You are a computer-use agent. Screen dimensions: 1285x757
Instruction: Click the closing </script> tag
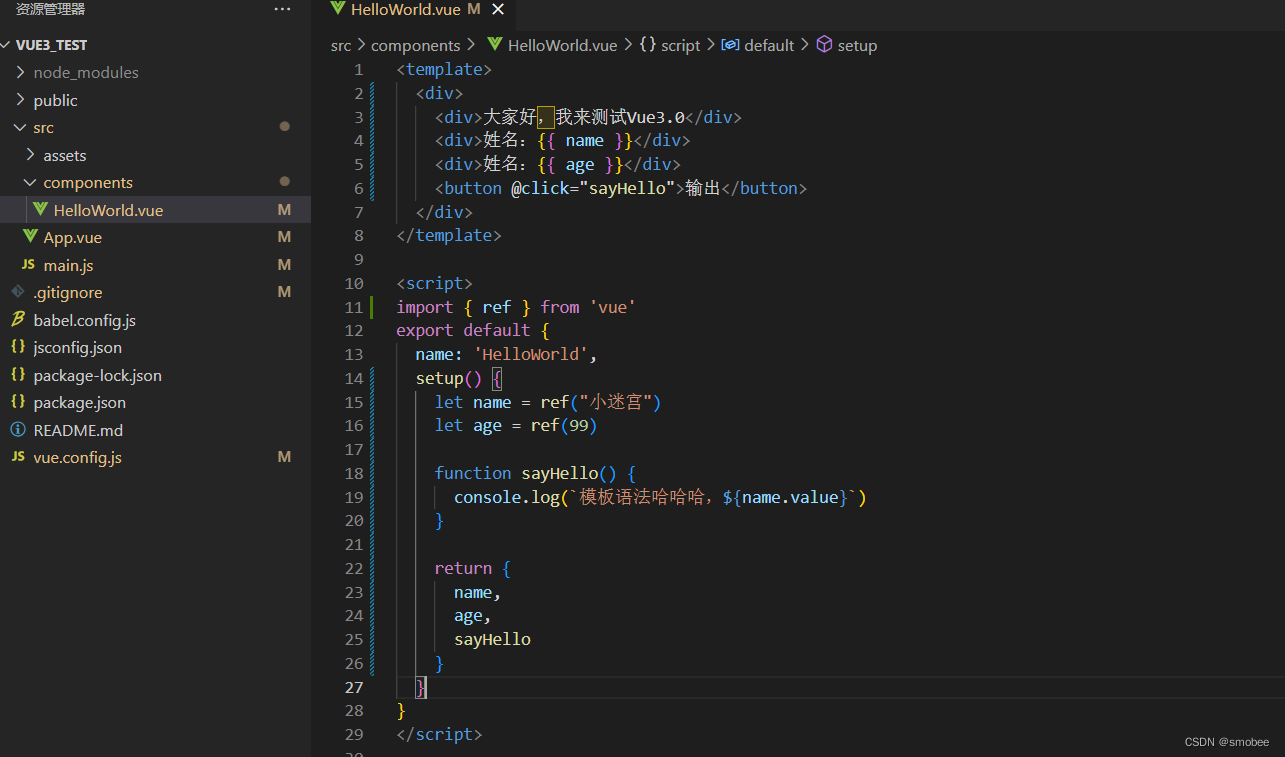pyautogui.click(x=439, y=734)
